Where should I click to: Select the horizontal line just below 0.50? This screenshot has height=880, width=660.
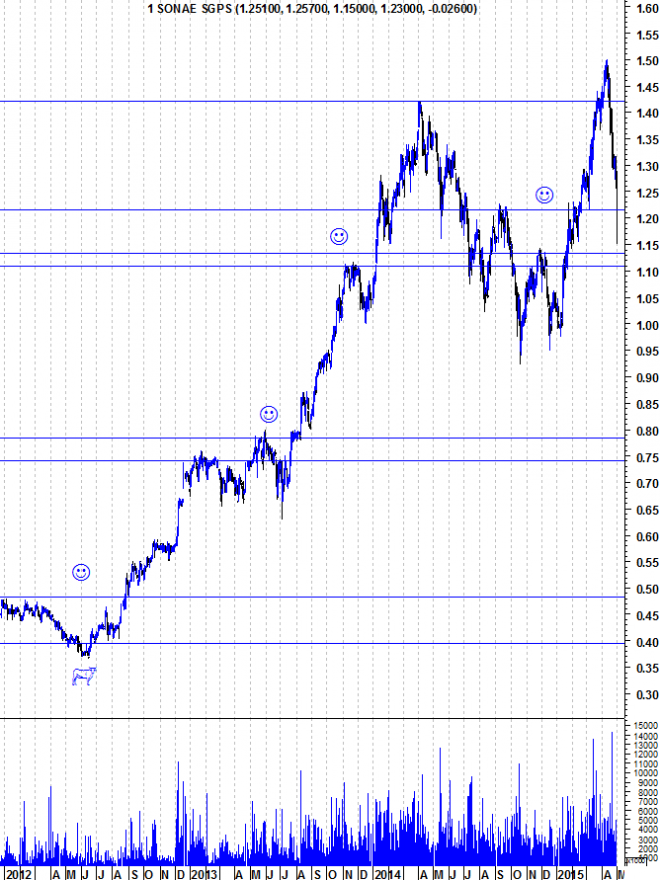(x=312, y=597)
